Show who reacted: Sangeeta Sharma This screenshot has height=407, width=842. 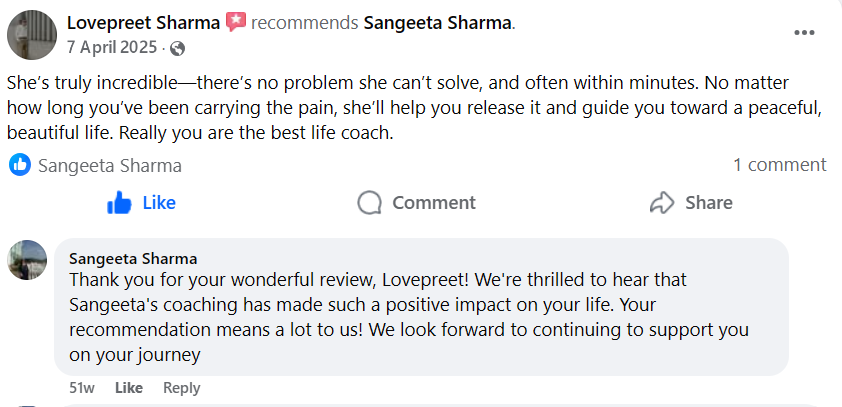[x=110, y=166]
